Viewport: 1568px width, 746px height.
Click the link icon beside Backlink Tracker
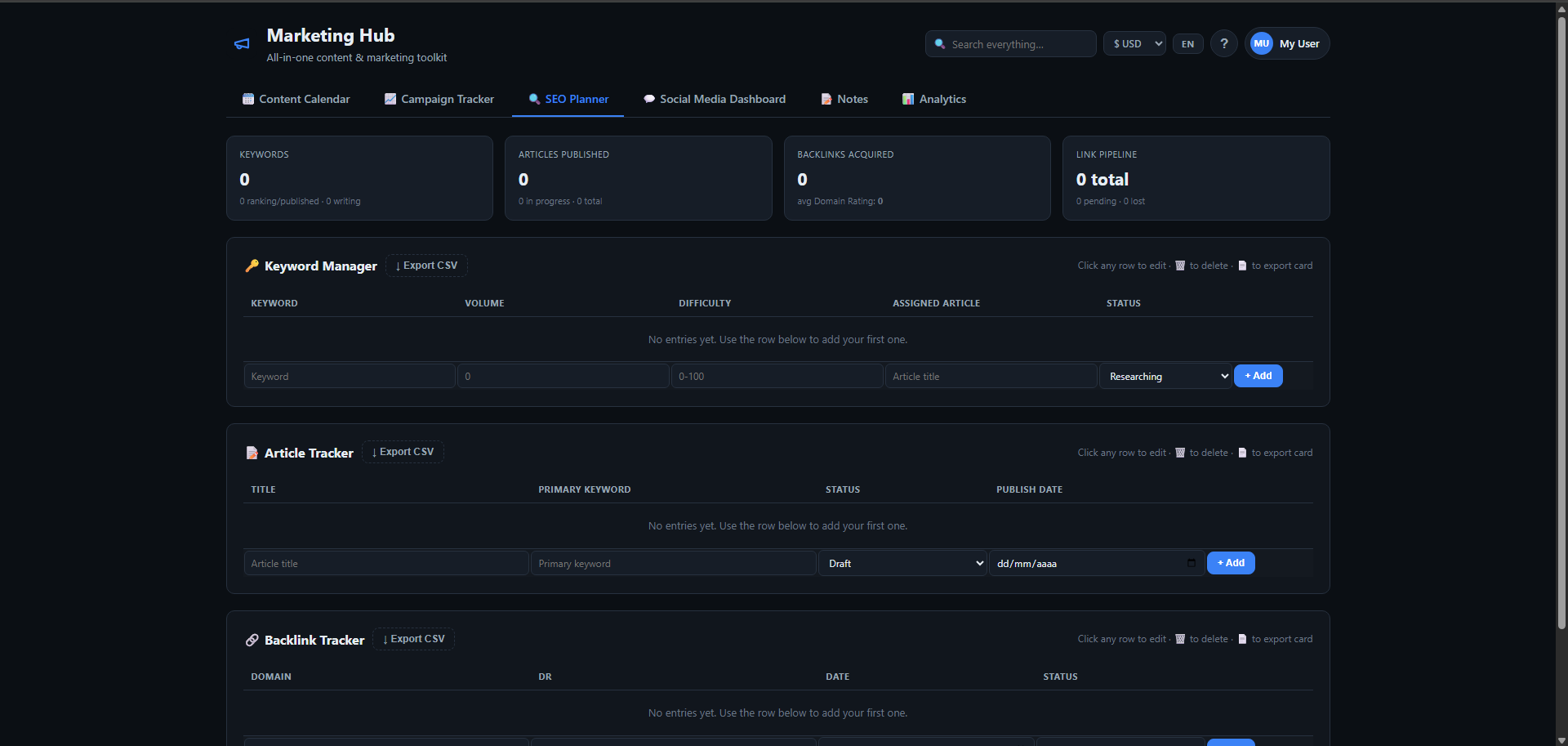252,640
